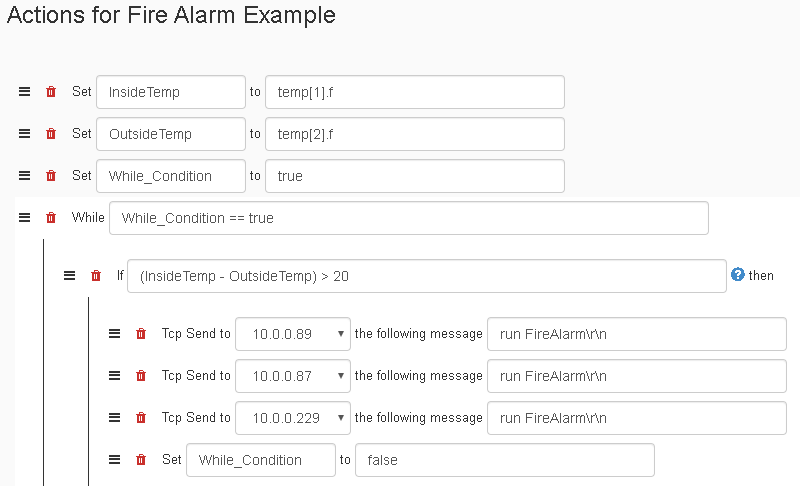This screenshot has height=486, width=800.
Task: Open the 10.0.0.89 address dropdown
Action: point(293,334)
